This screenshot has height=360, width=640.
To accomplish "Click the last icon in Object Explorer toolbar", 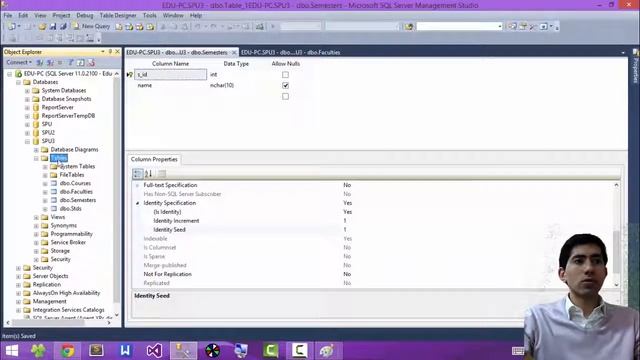I will [91, 62].
